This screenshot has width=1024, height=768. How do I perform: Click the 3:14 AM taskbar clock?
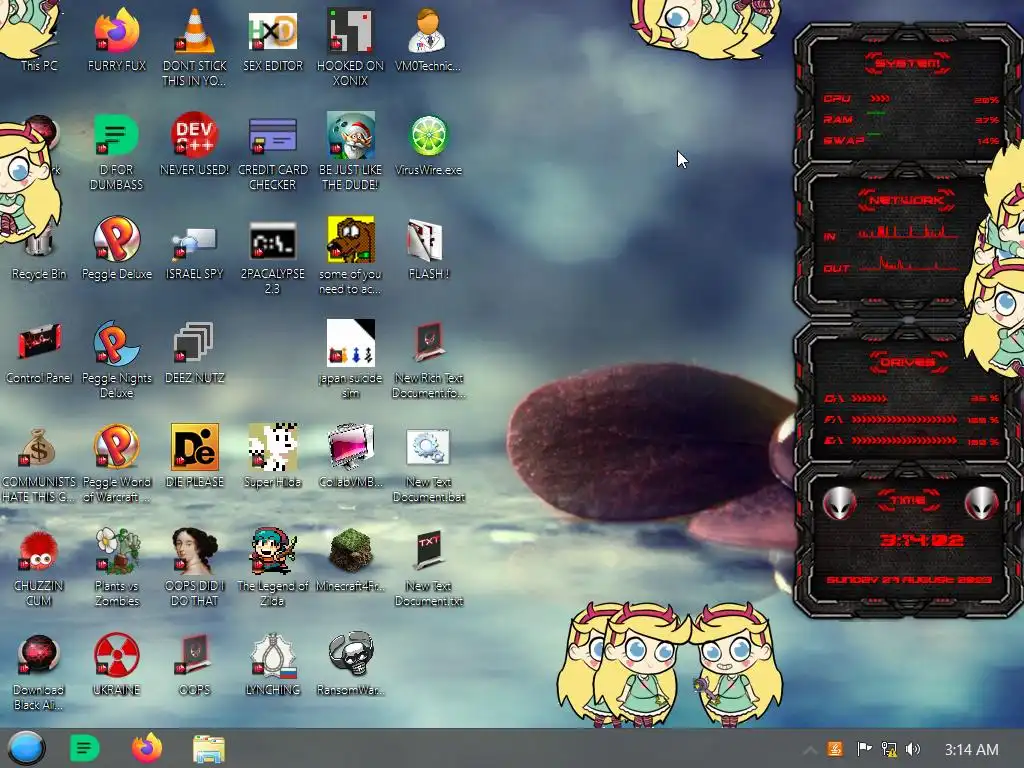pyautogui.click(x=971, y=750)
